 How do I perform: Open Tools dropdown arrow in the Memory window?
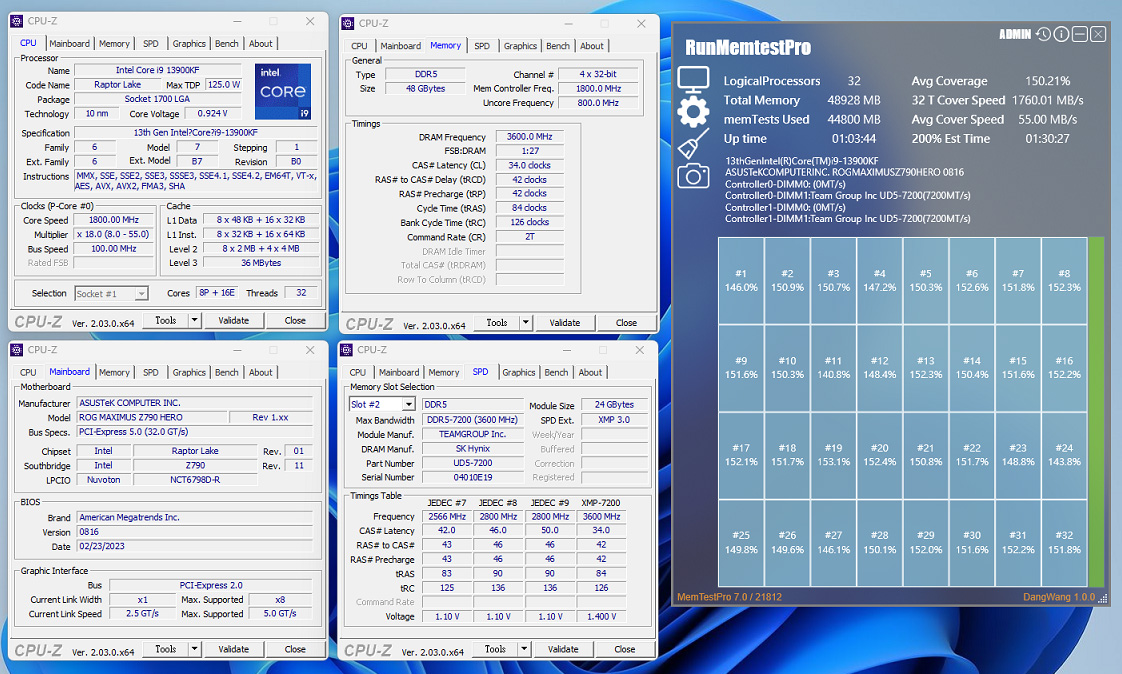pyautogui.click(x=526, y=323)
